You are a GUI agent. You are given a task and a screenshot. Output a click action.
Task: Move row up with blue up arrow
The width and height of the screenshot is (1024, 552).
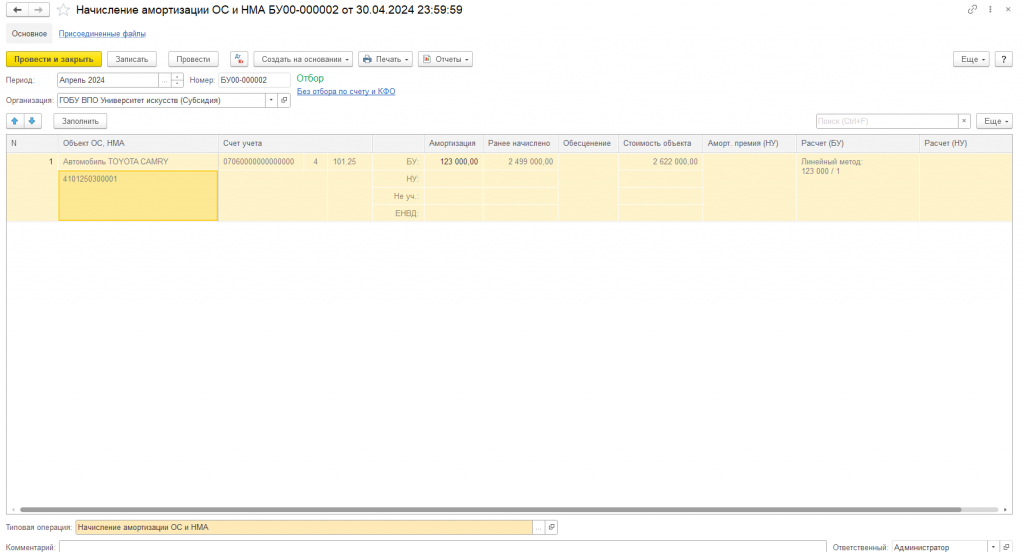[15, 121]
